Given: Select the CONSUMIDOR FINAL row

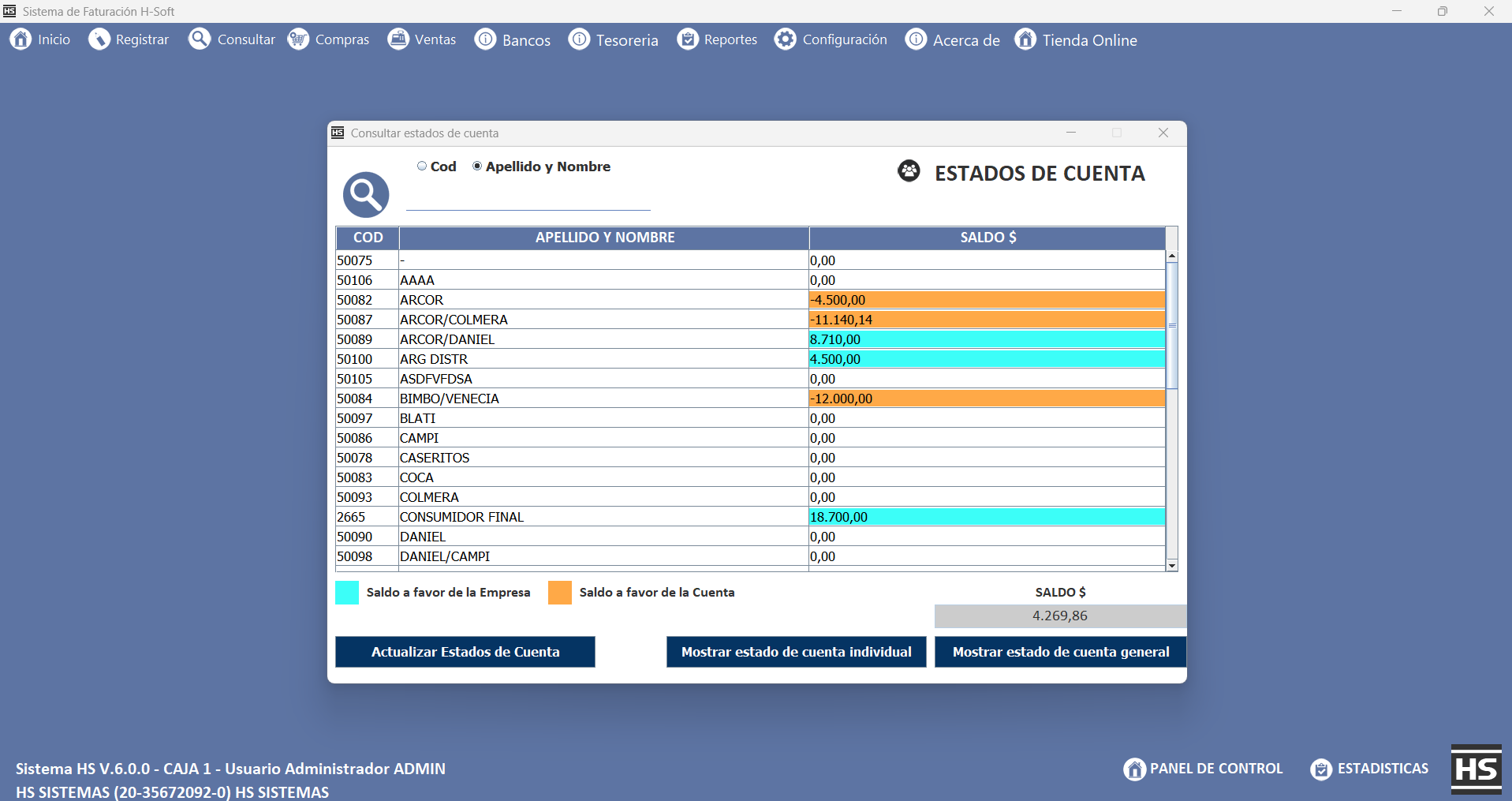Looking at the screenshot, I should [750, 517].
